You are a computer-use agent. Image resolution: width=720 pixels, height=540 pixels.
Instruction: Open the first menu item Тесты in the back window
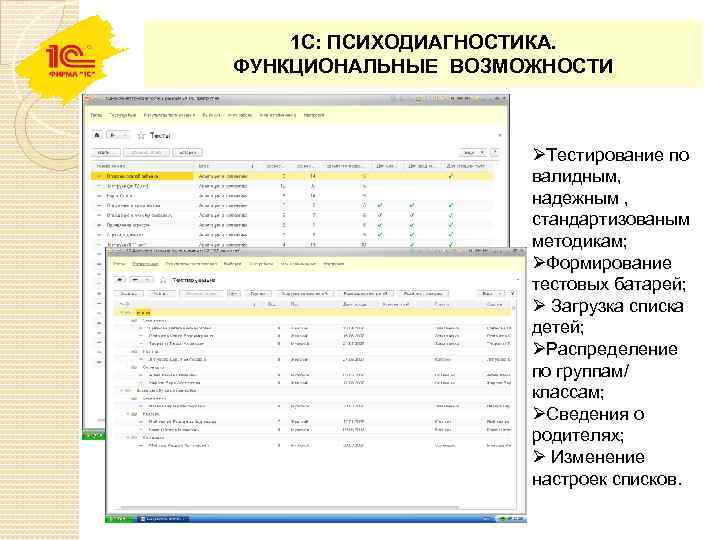tap(96, 115)
